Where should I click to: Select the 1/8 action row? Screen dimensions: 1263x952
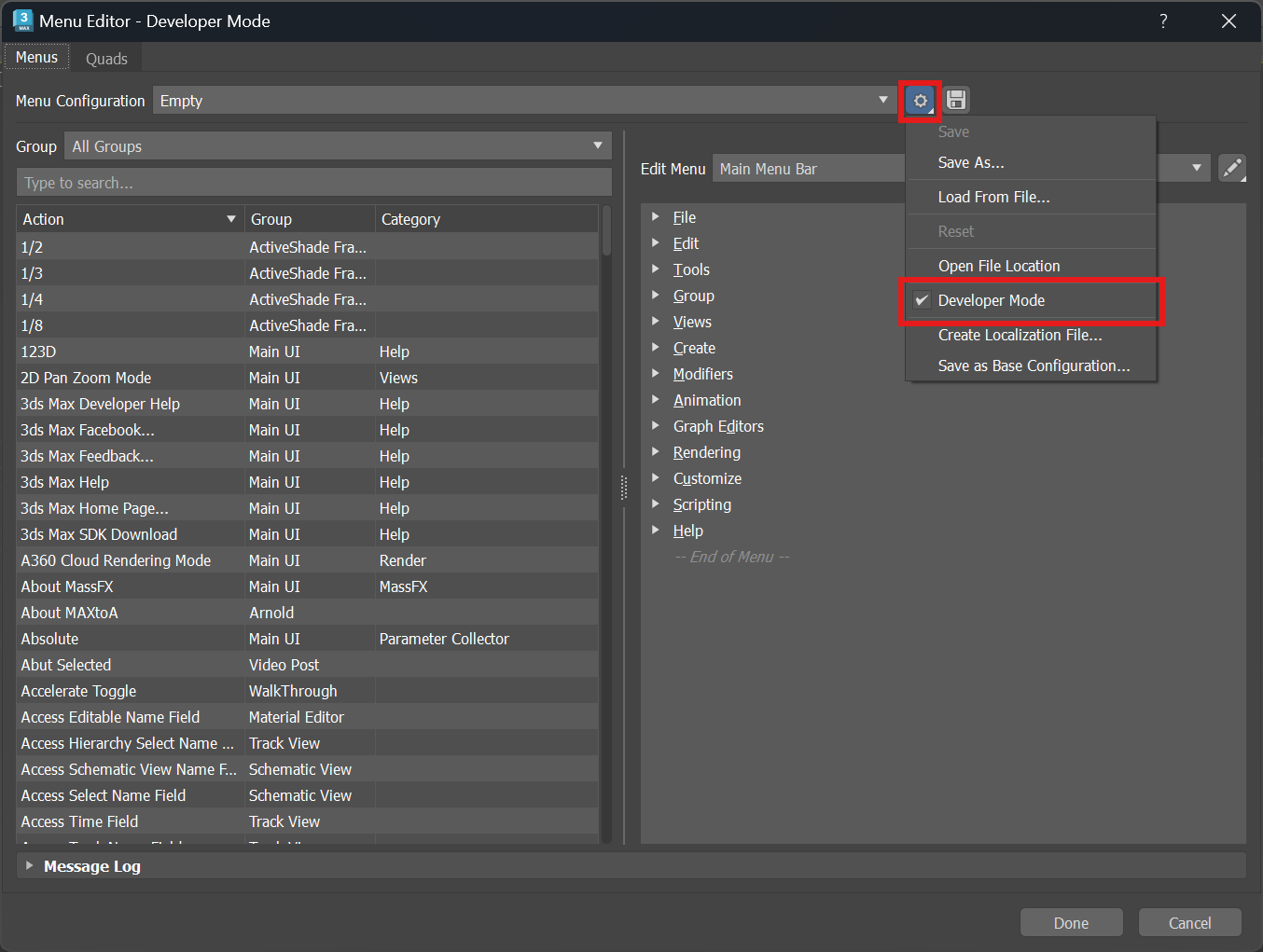click(x=308, y=325)
